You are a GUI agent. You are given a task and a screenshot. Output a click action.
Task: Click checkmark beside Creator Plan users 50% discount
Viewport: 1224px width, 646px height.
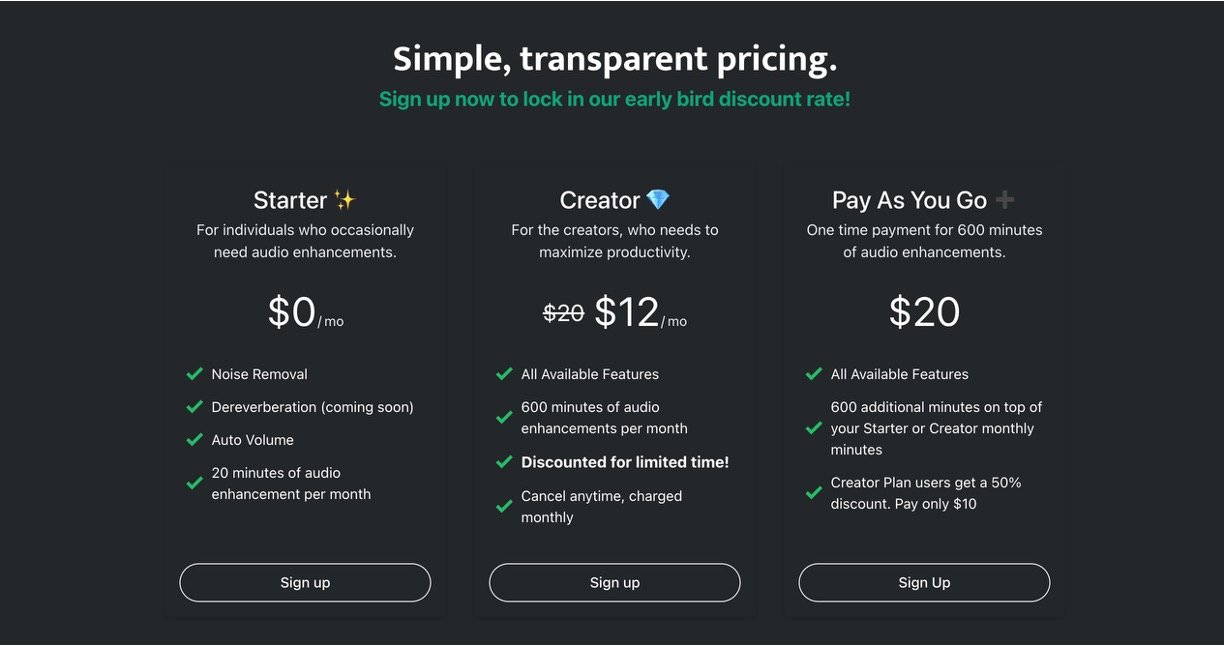[x=814, y=493]
